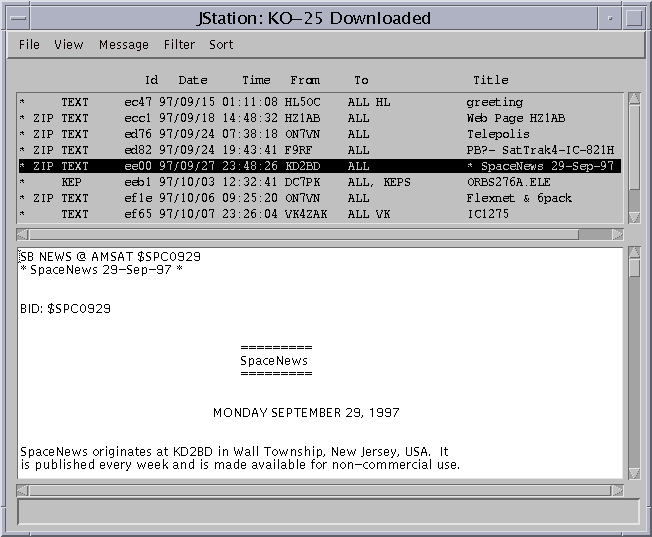
Task: Select the 'Flexnet & 6pack' message
Action: (320, 198)
